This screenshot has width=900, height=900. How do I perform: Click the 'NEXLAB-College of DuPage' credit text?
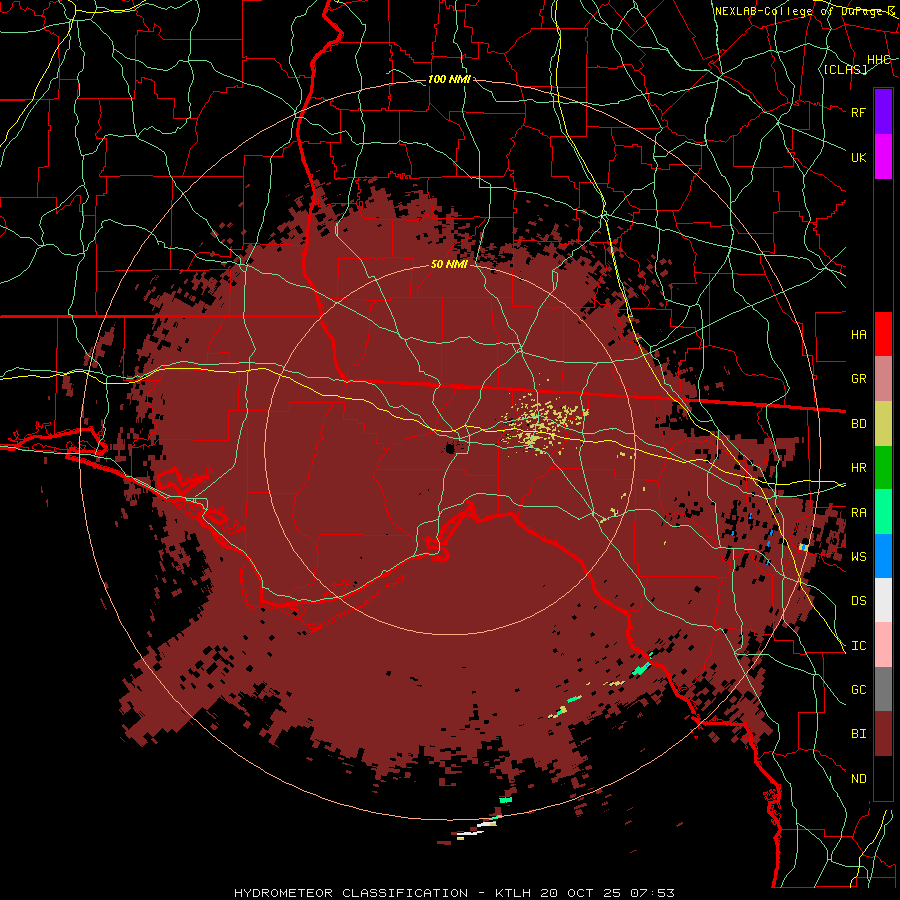coord(801,11)
